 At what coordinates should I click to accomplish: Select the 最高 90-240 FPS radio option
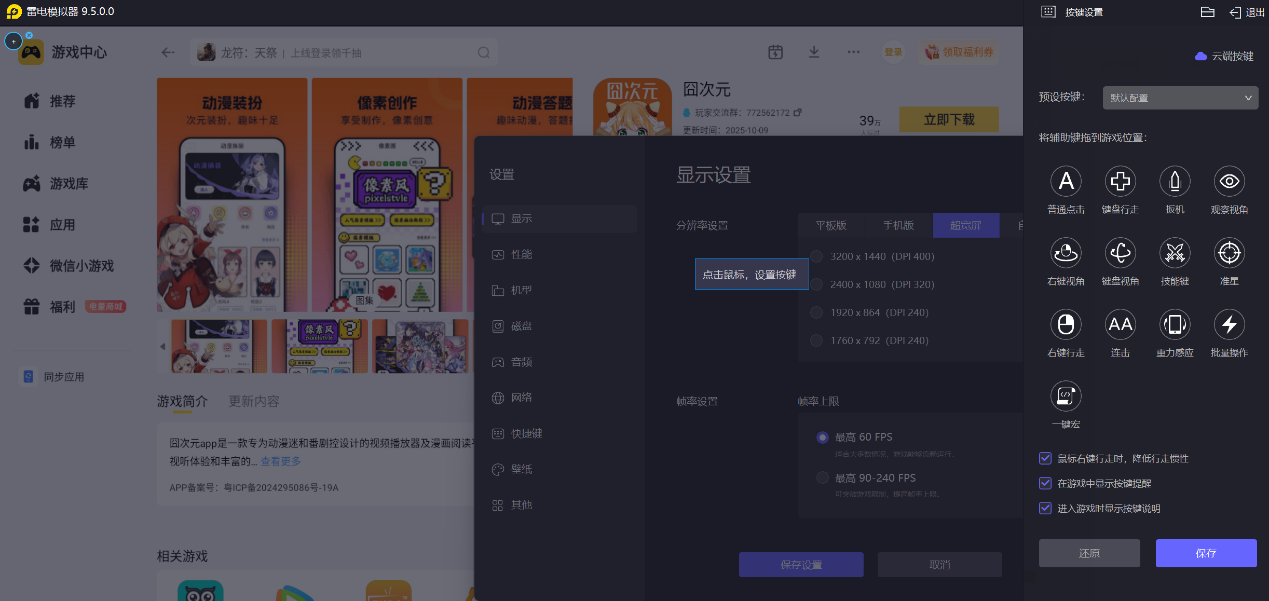click(x=822, y=478)
